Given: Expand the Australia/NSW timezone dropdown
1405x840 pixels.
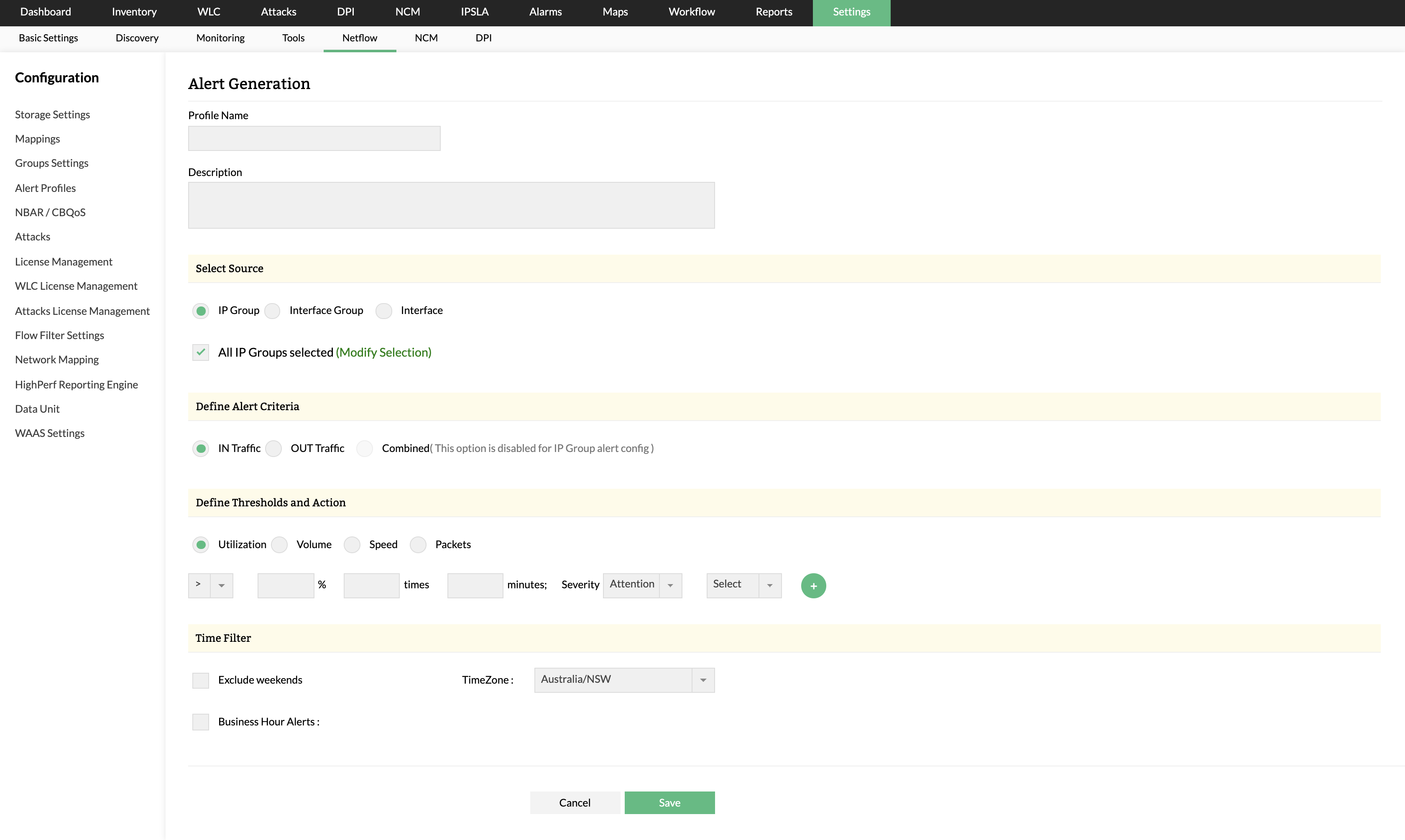Looking at the screenshot, I should [x=702, y=679].
